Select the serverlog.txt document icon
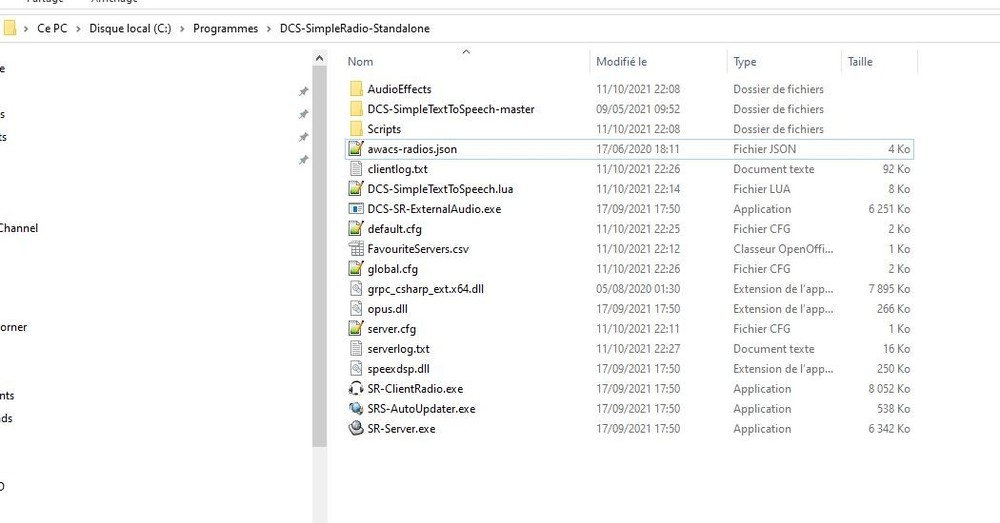The height and width of the screenshot is (523, 1000). [356, 349]
